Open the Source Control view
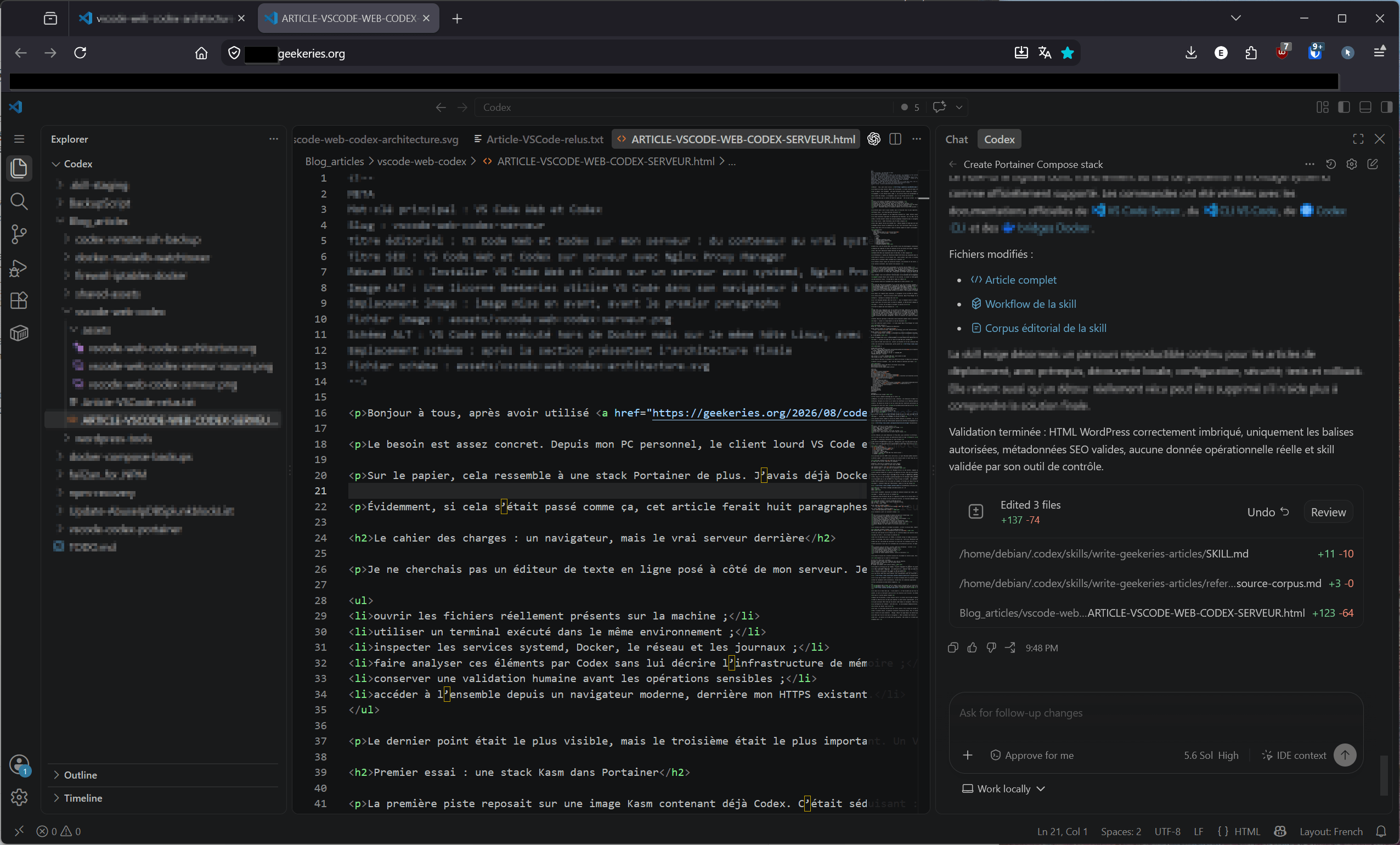This screenshot has width=1400, height=845. [19, 234]
